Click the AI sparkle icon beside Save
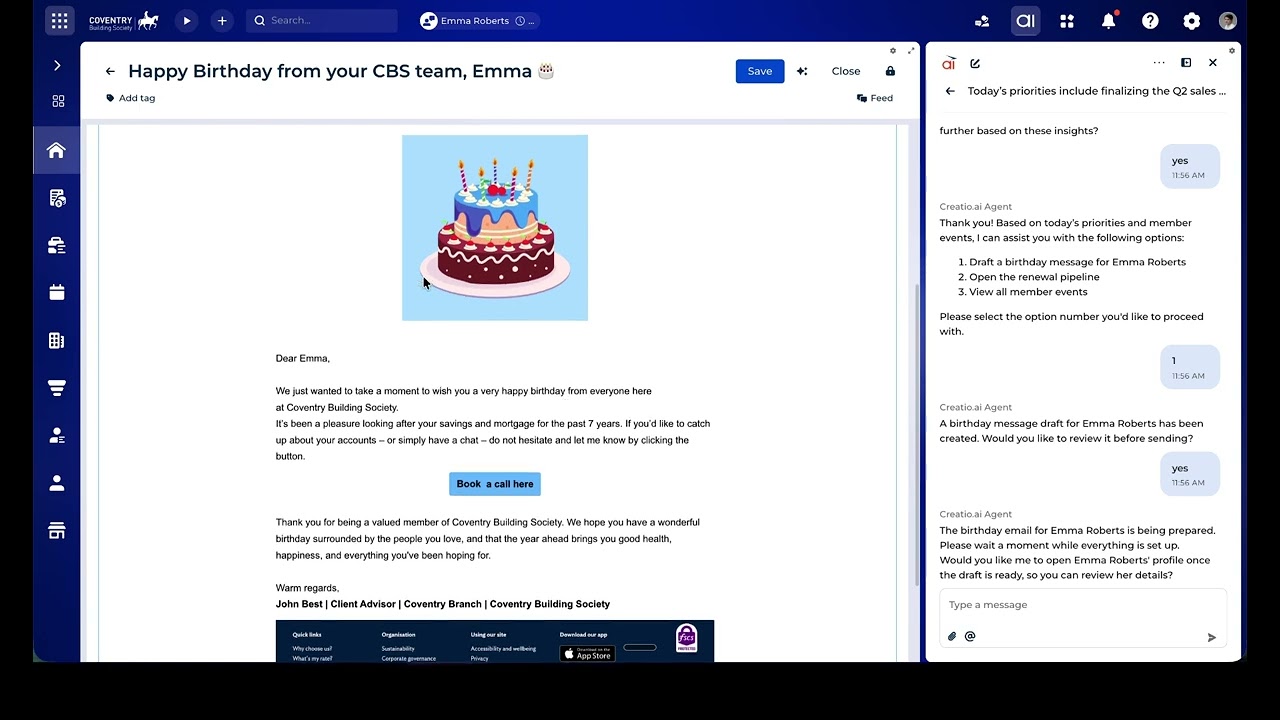1280x720 pixels. click(802, 71)
